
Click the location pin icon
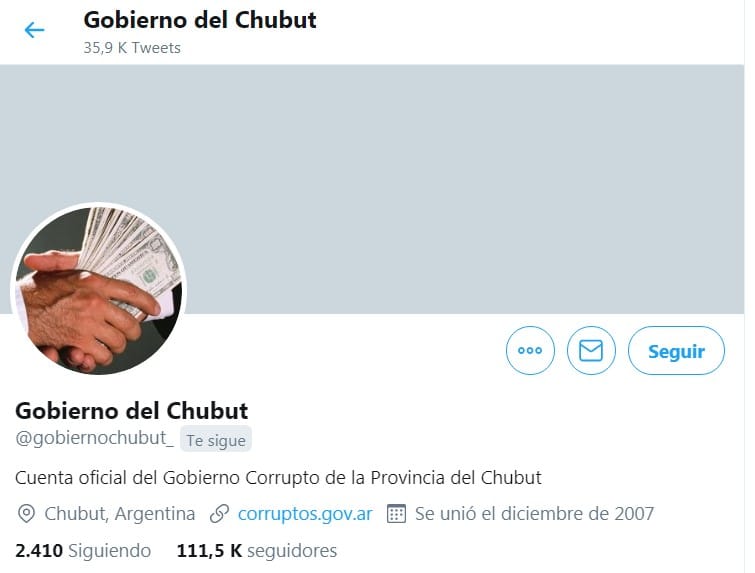(x=26, y=514)
